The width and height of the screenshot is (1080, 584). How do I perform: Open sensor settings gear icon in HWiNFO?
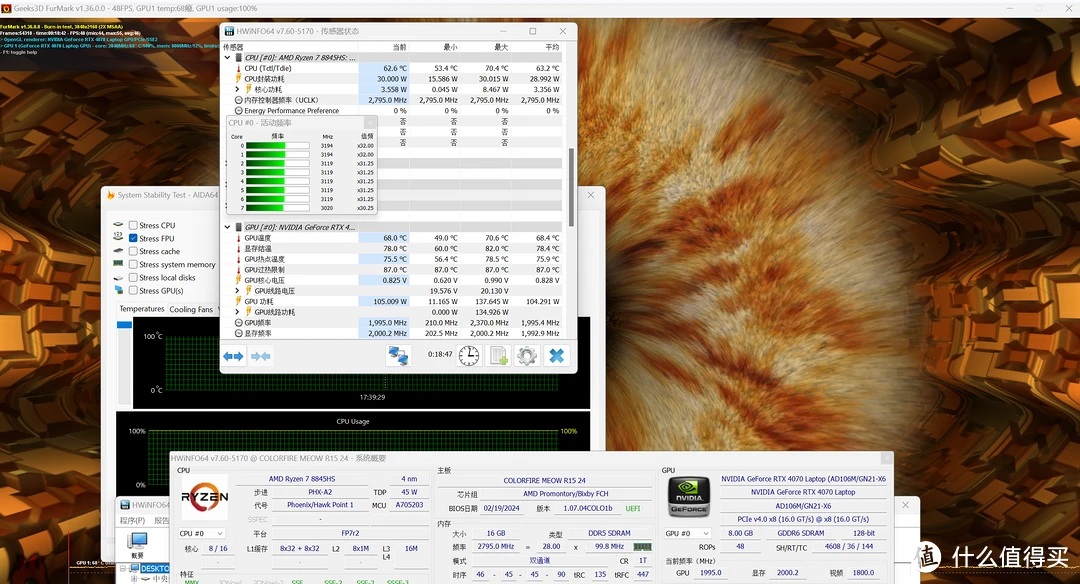527,355
